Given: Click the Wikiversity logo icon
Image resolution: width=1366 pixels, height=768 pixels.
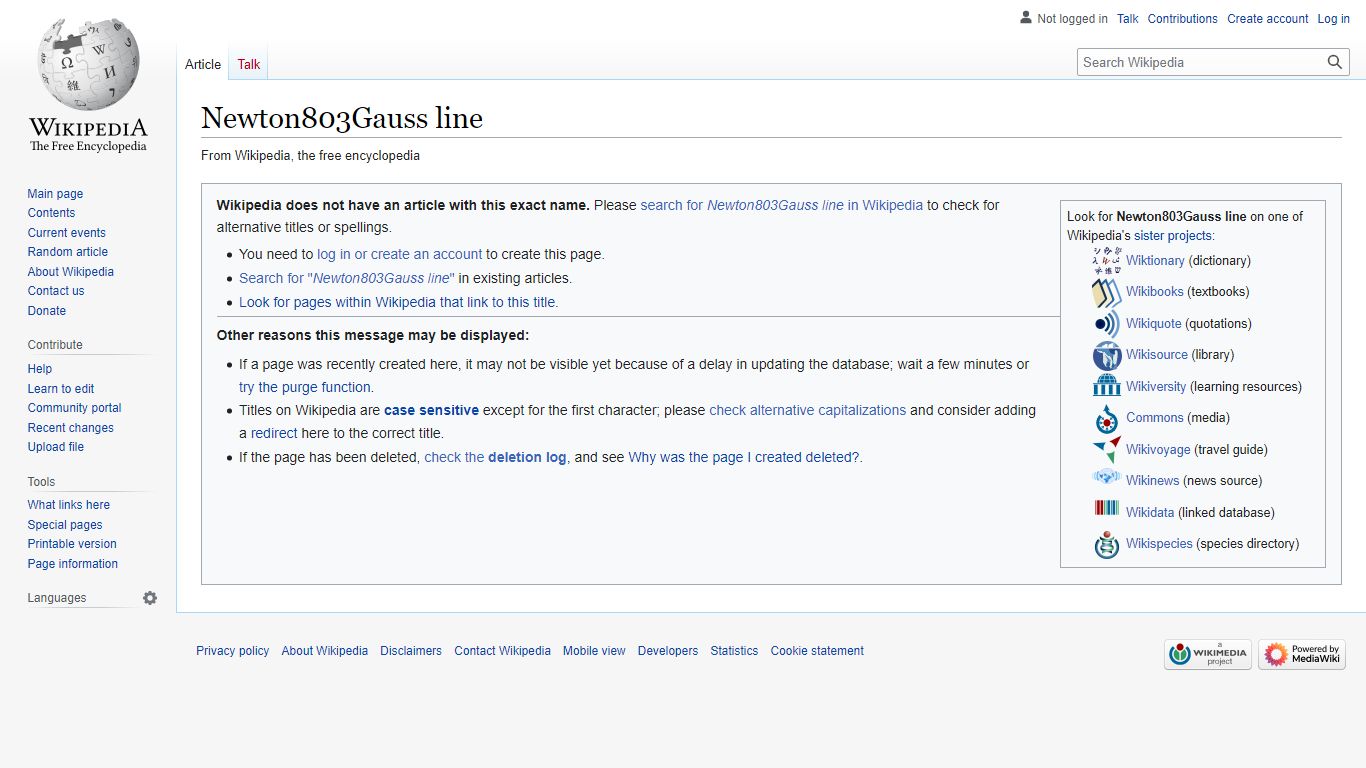Looking at the screenshot, I should pos(1107,387).
